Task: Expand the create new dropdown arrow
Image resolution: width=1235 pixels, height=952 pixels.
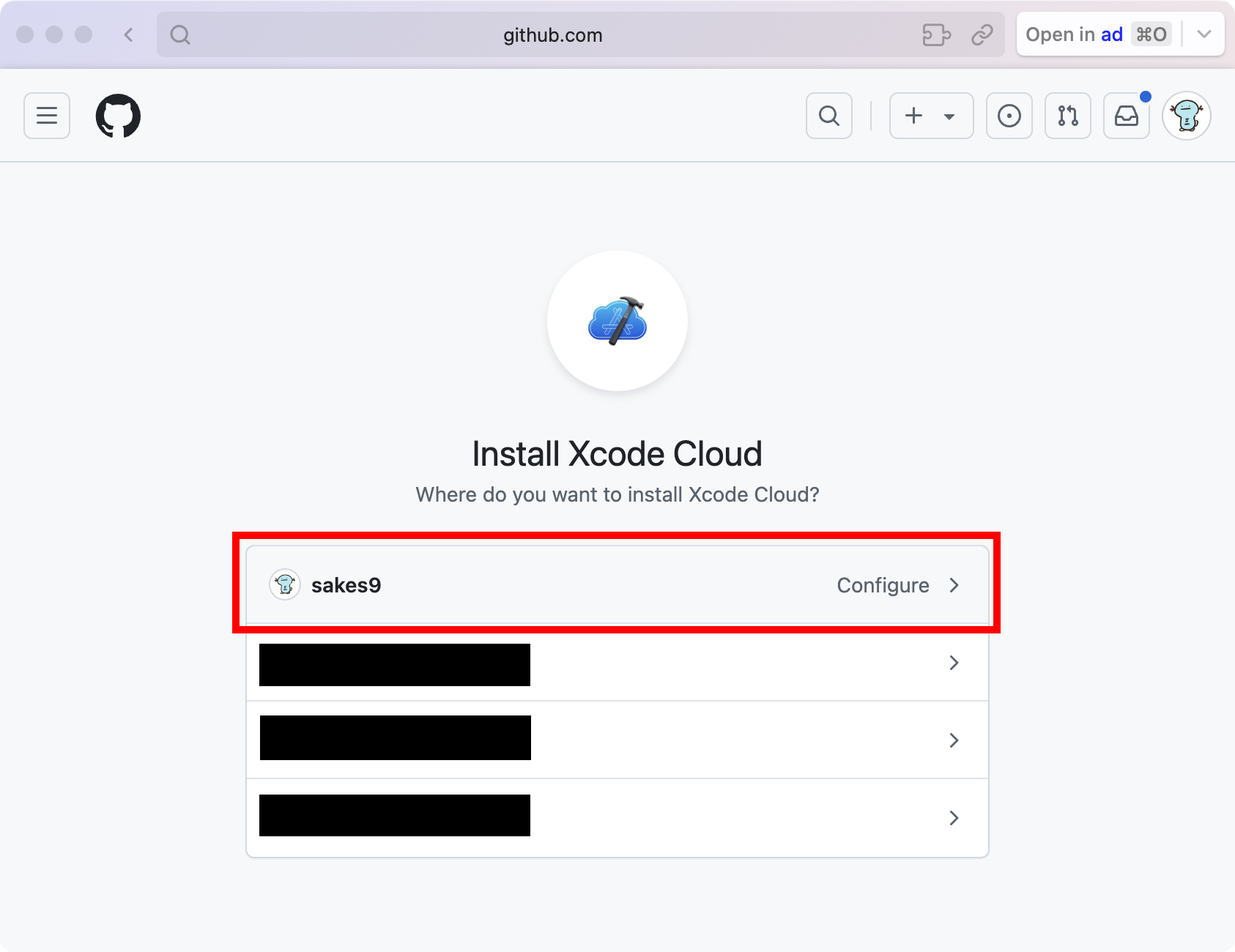Action: pyautogui.click(x=950, y=116)
